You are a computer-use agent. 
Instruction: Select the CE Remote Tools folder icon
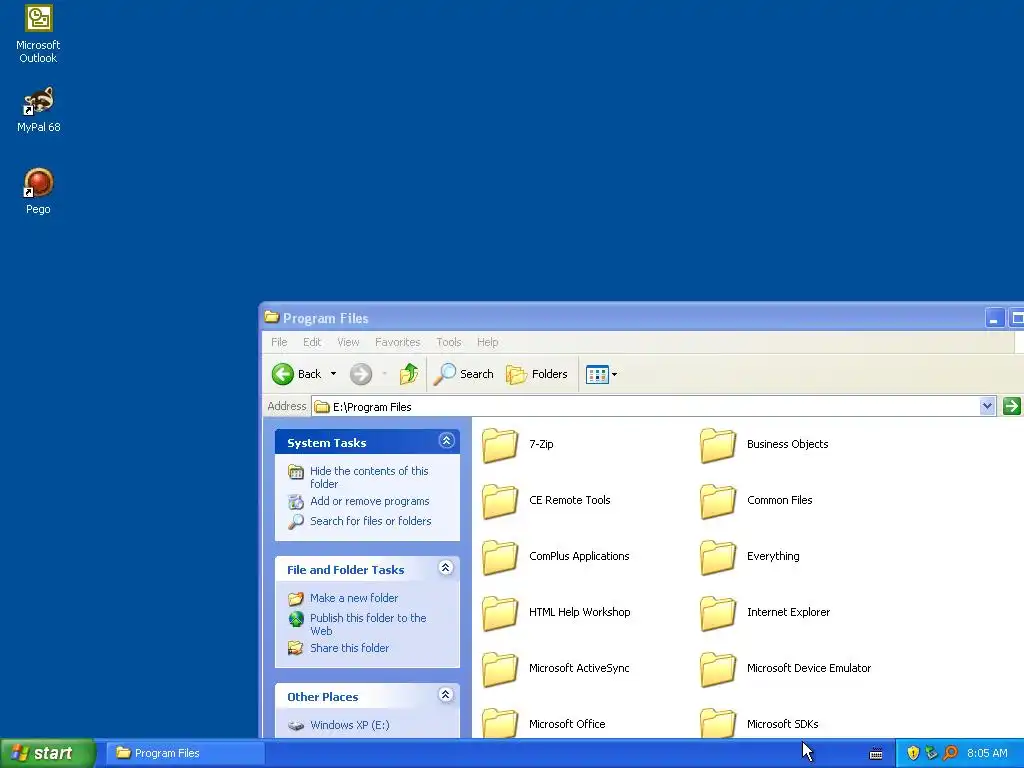click(x=500, y=501)
